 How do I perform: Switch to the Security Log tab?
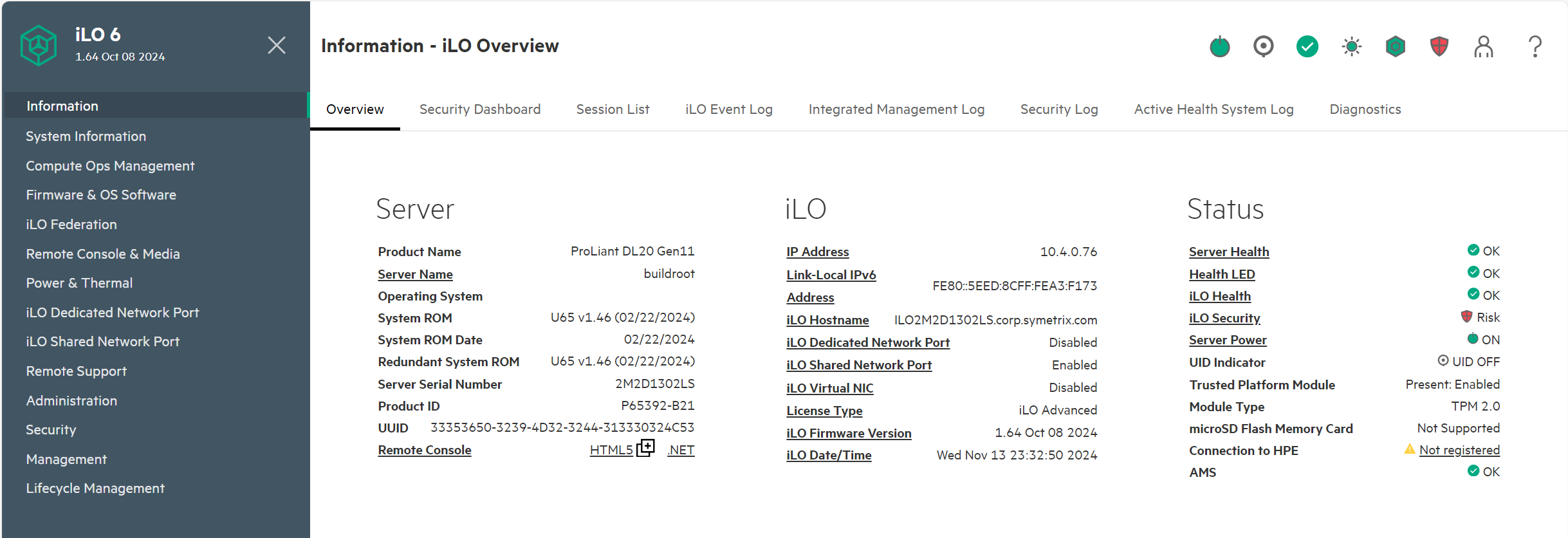[1059, 109]
